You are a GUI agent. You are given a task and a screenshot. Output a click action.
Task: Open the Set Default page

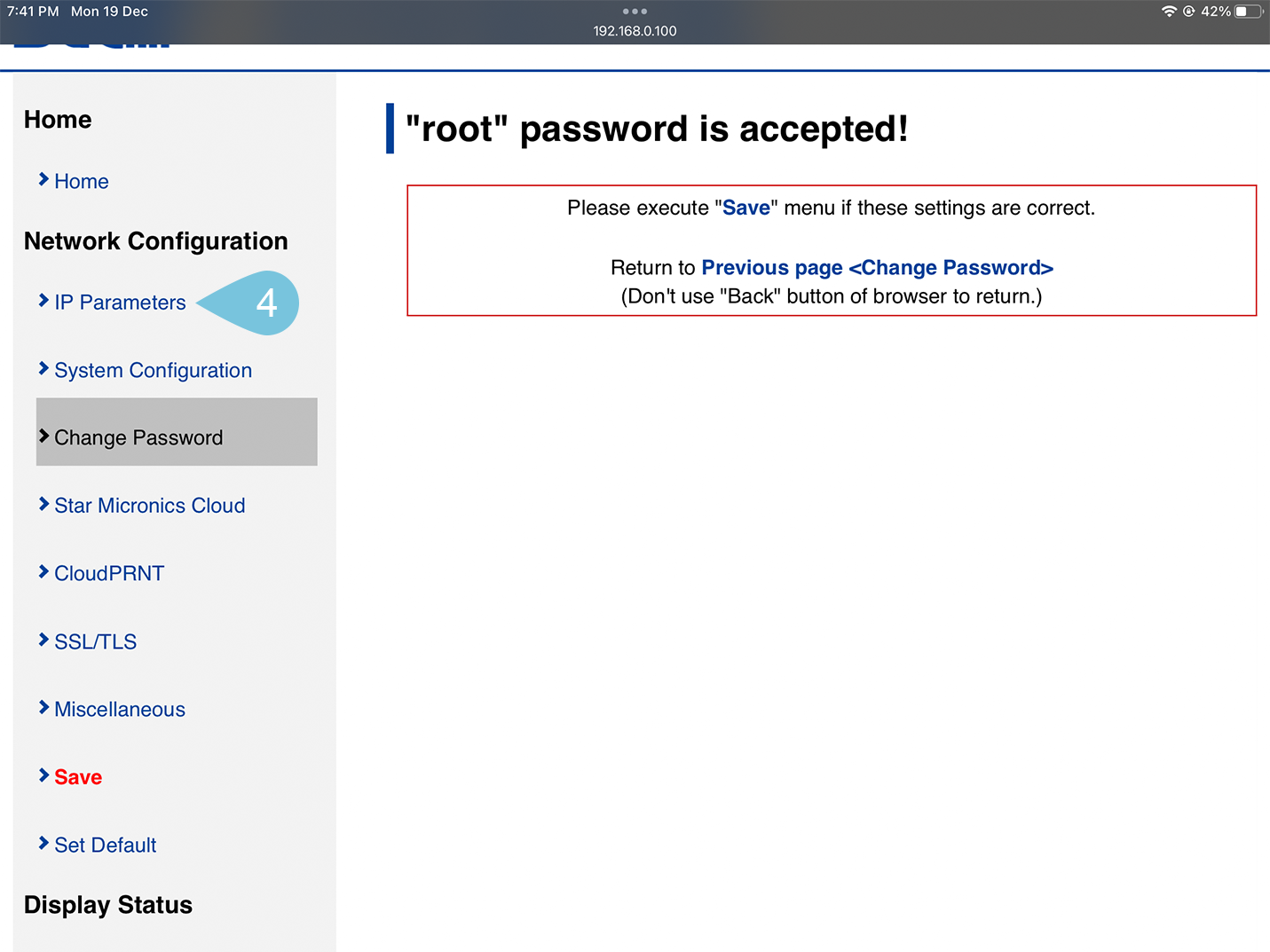click(105, 846)
